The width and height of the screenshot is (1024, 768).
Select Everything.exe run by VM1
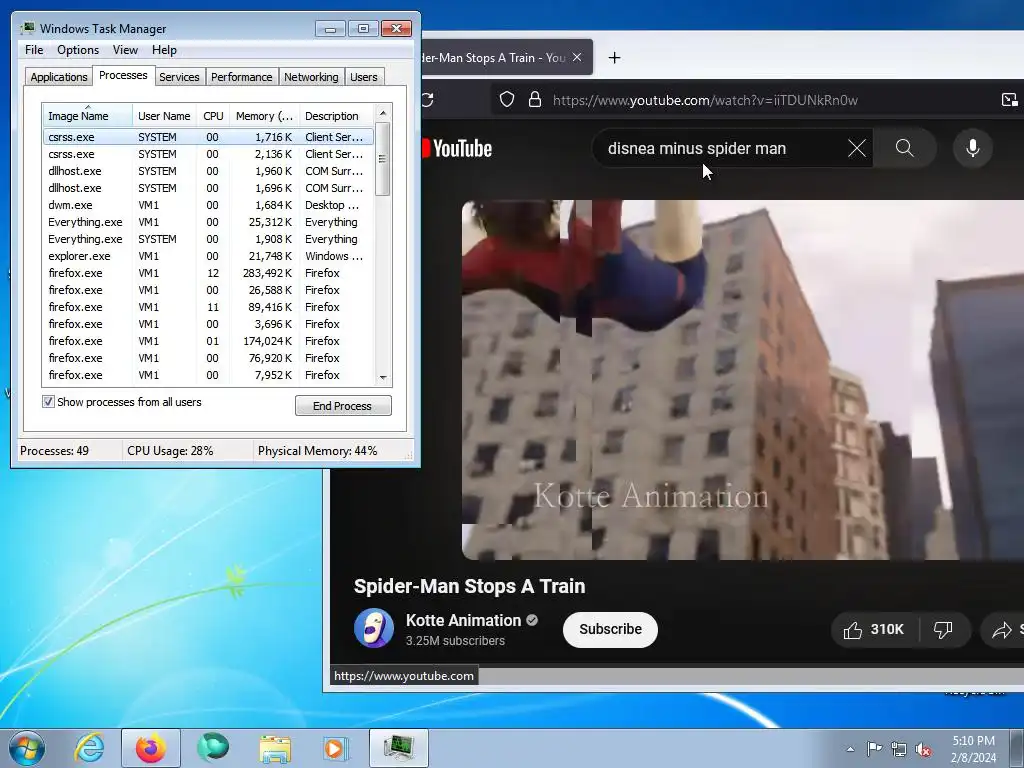[208, 222]
